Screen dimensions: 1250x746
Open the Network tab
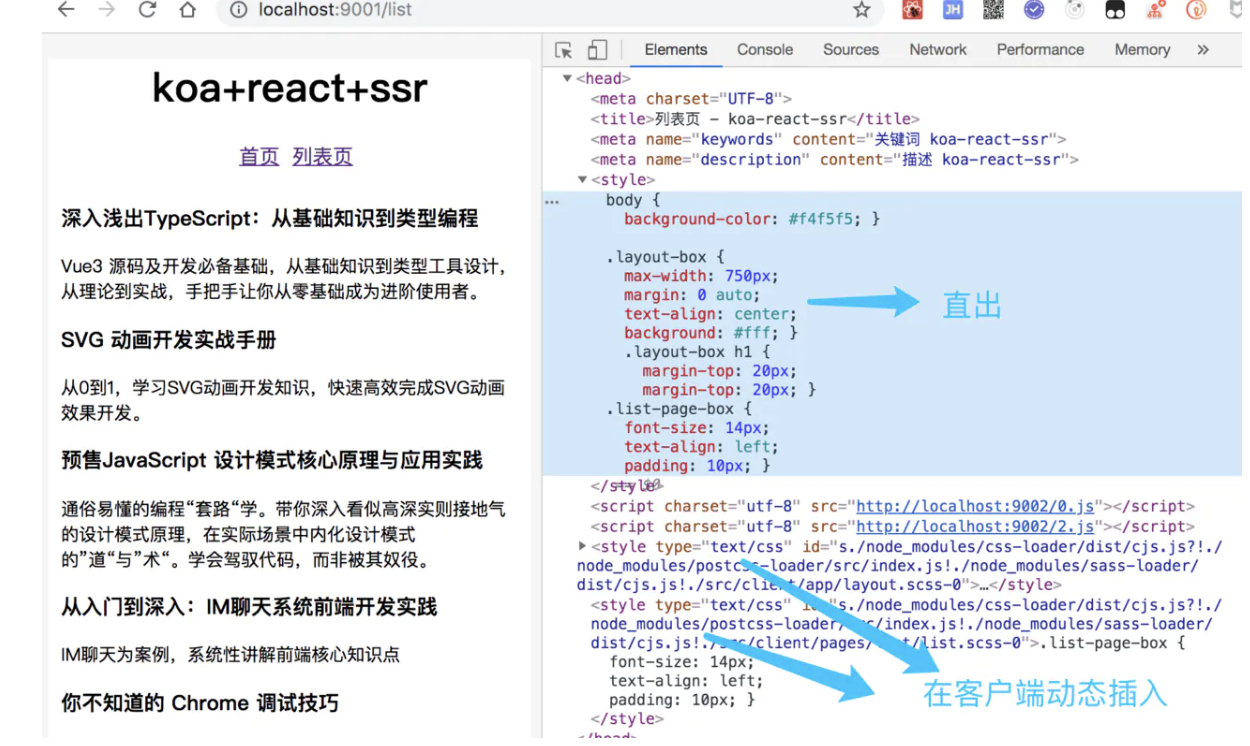pyautogui.click(x=938, y=50)
